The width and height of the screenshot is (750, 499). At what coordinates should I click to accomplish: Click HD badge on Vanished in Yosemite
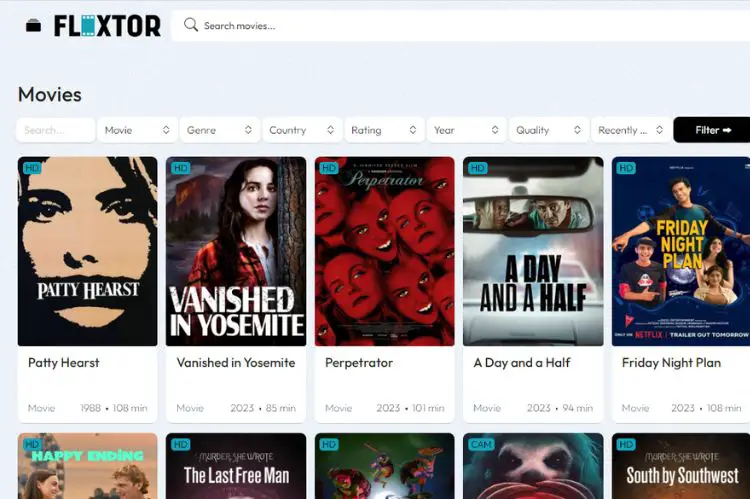[180, 168]
